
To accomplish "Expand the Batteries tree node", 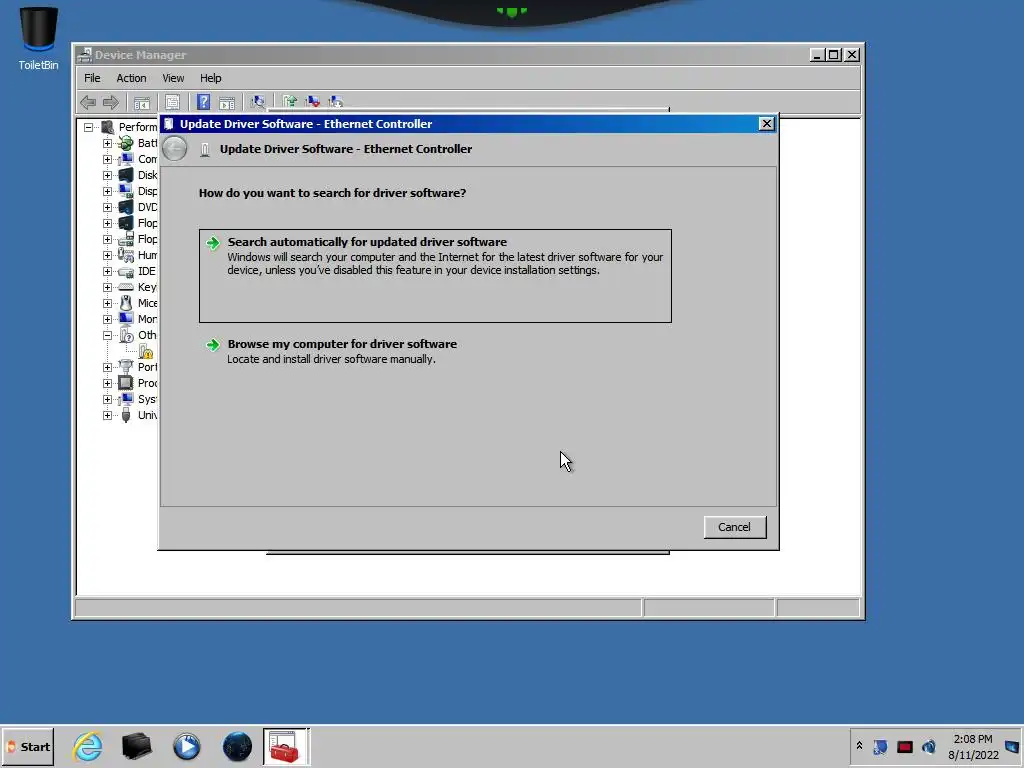I will 107,143.
